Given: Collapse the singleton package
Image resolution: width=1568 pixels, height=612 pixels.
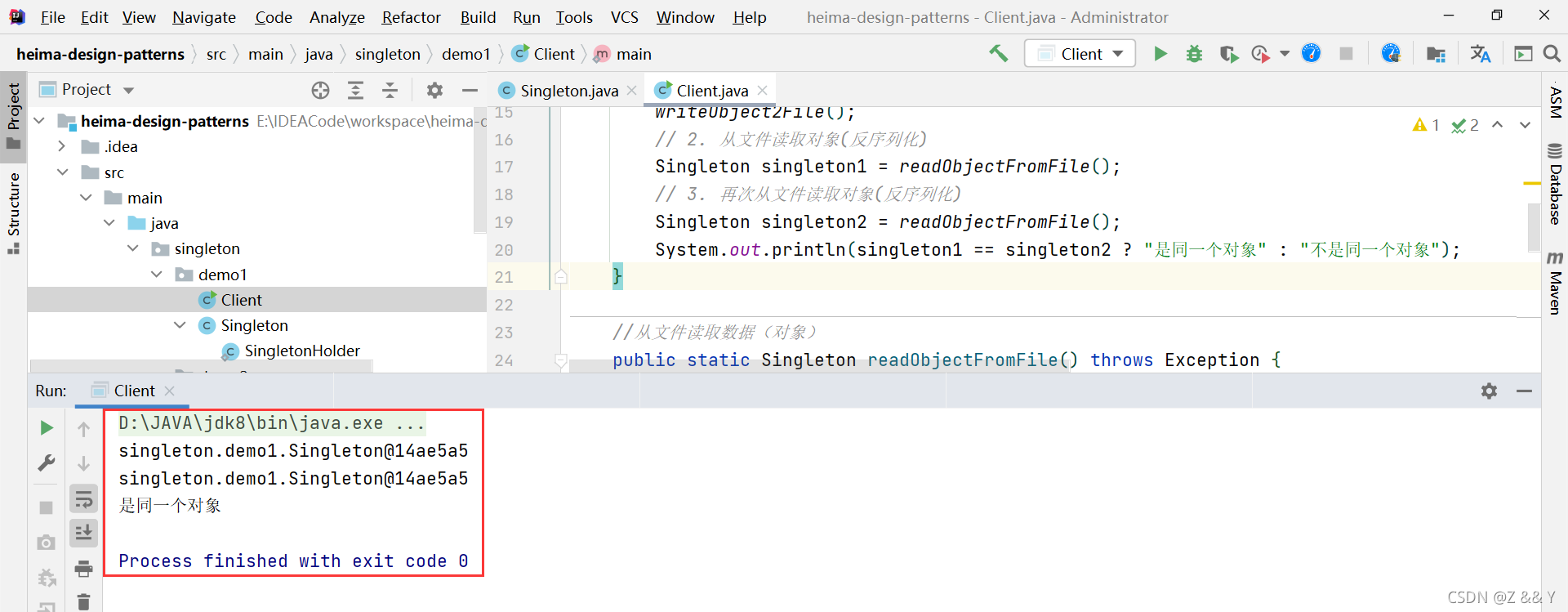Looking at the screenshot, I should (132, 248).
